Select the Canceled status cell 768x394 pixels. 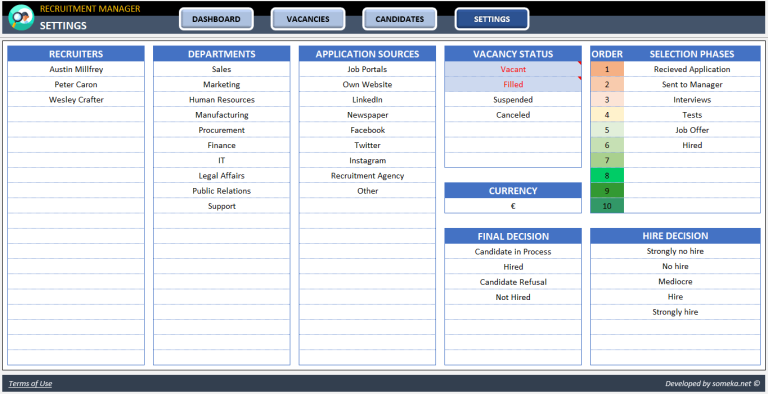point(513,115)
